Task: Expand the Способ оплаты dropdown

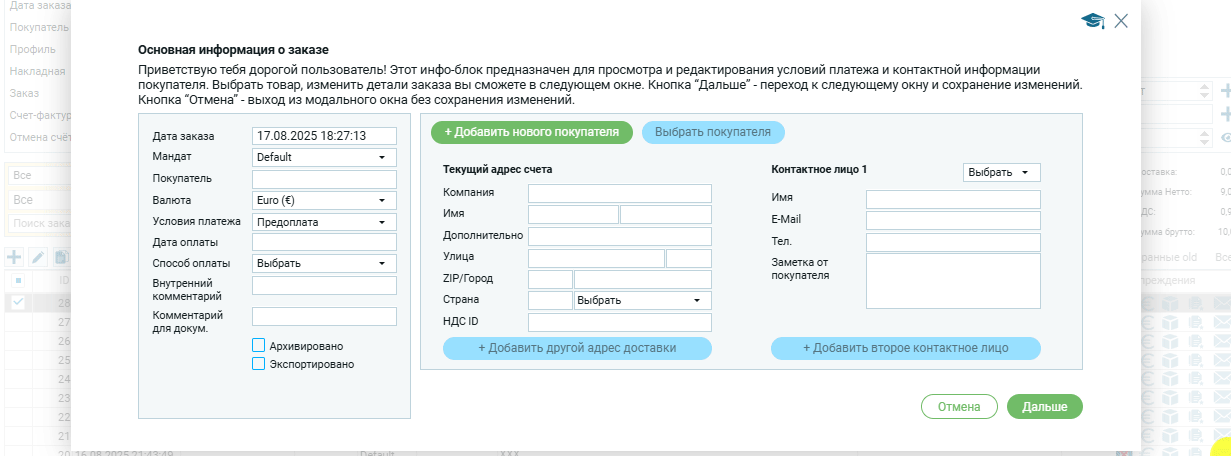Action: click(x=324, y=263)
